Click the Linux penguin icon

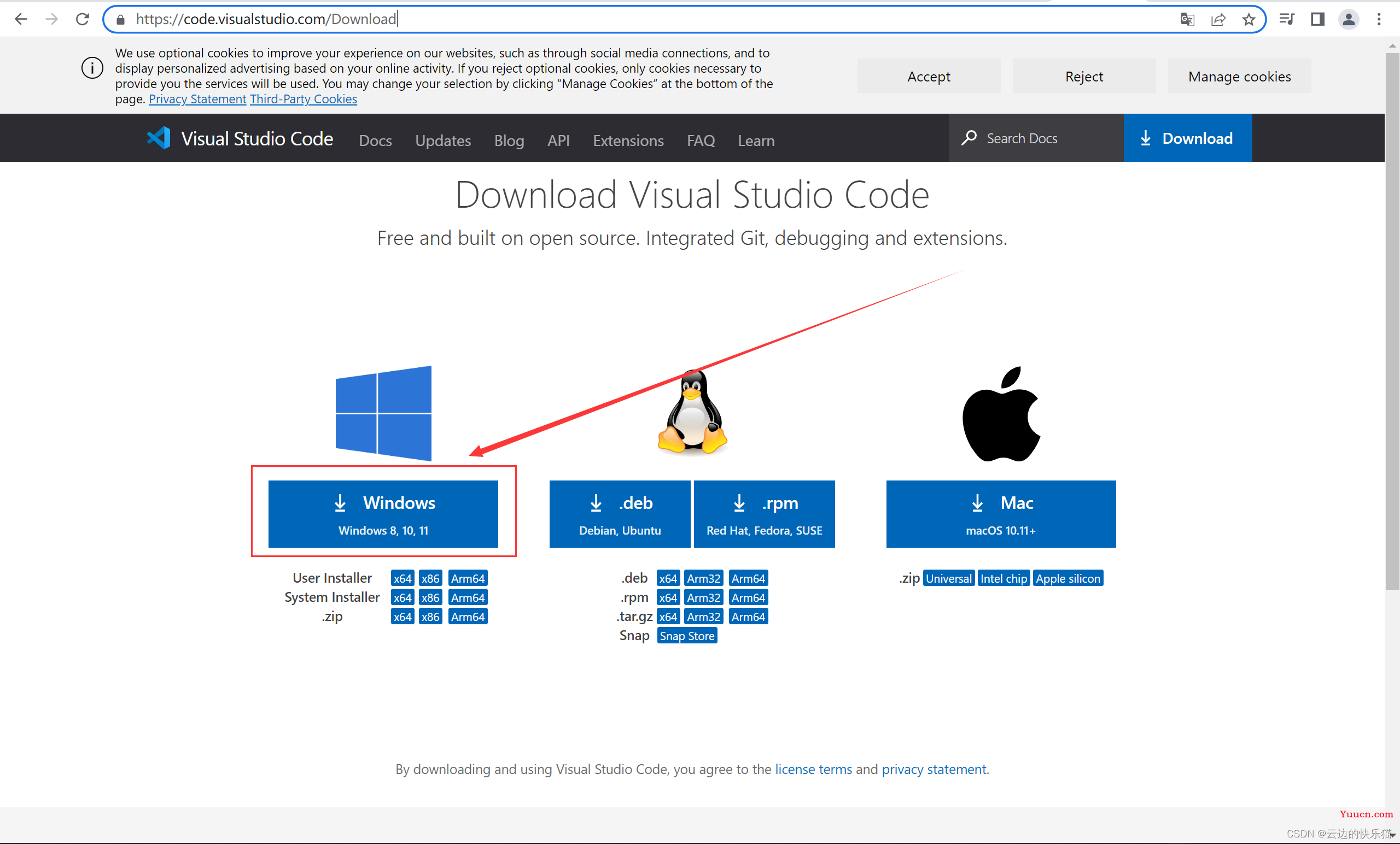(693, 414)
